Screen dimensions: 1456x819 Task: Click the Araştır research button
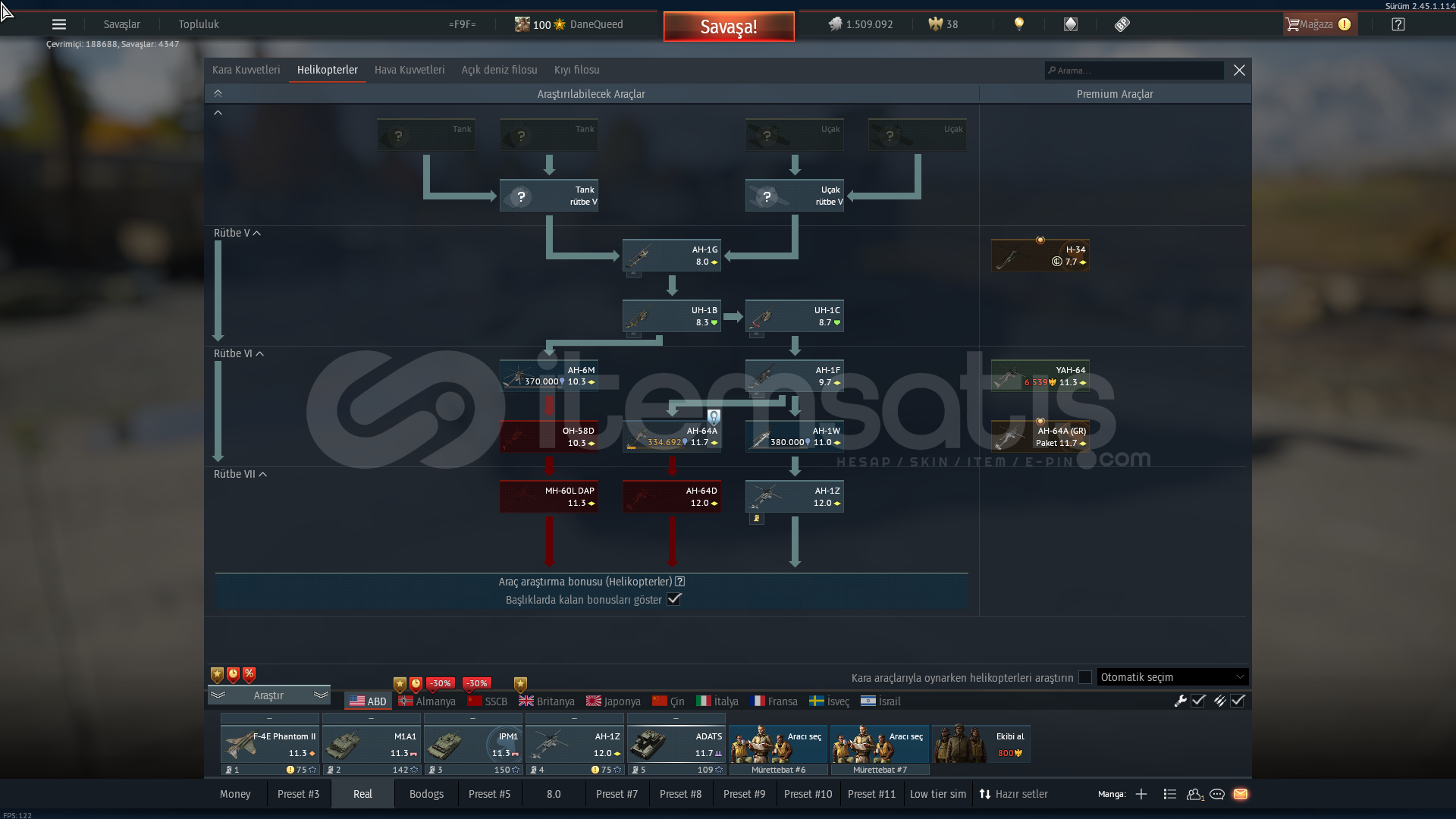[x=268, y=695]
